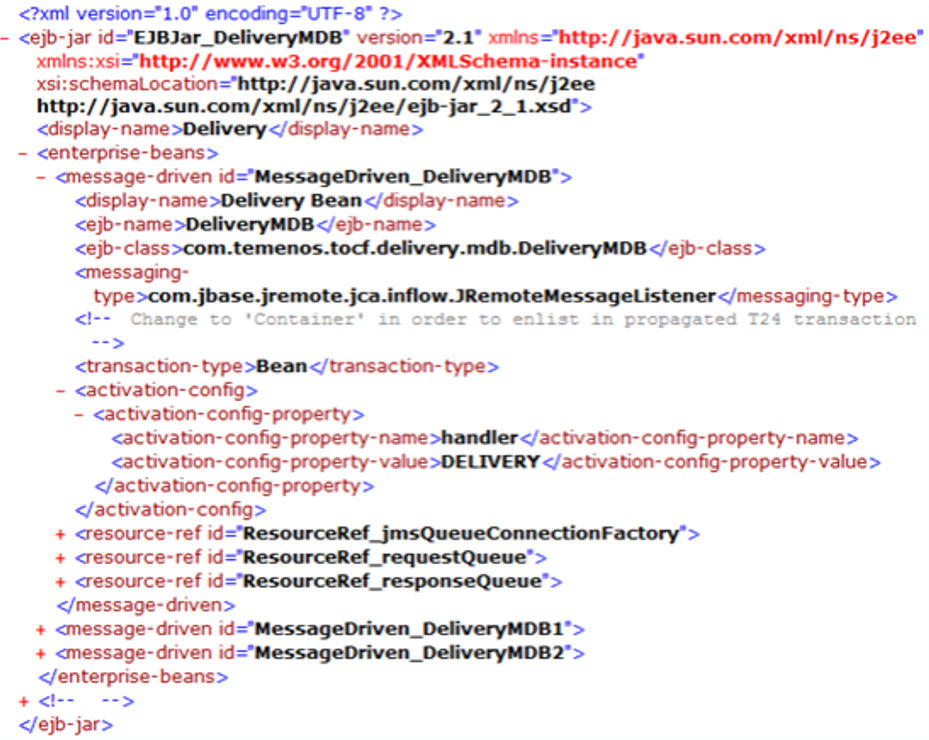Select the transaction-type value Bean

click(281, 366)
